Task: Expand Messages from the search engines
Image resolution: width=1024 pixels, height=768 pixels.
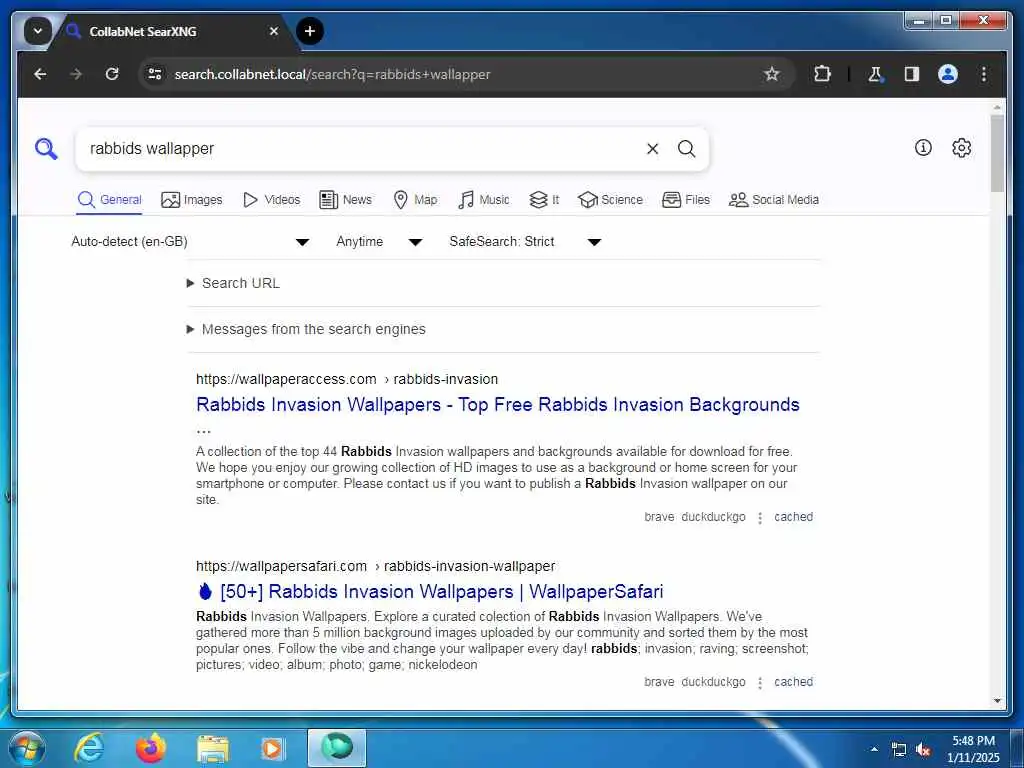Action: point(306,329)
